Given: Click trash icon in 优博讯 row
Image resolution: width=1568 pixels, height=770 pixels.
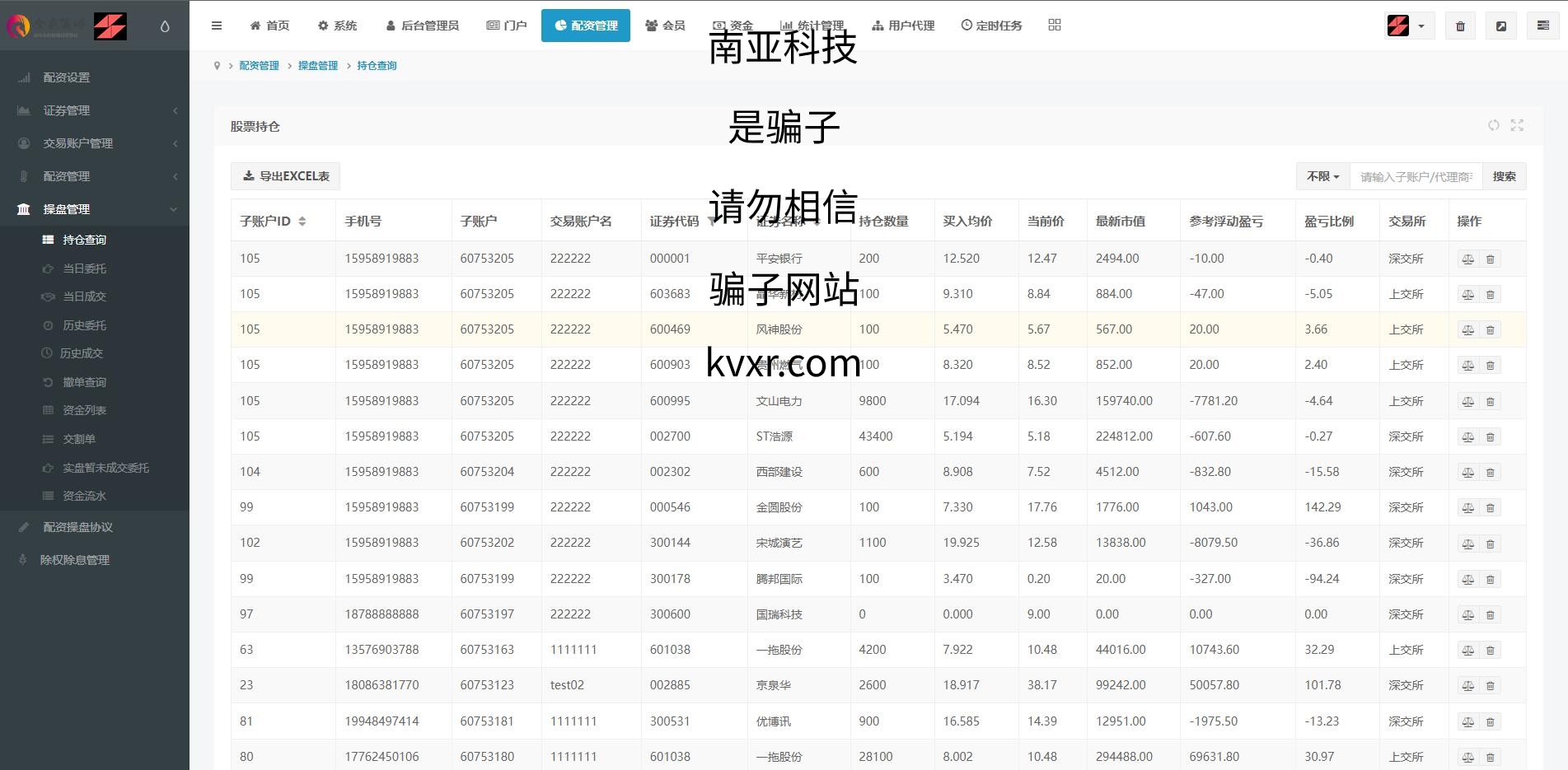Looking at the screenshot, I should point(1490,722).
